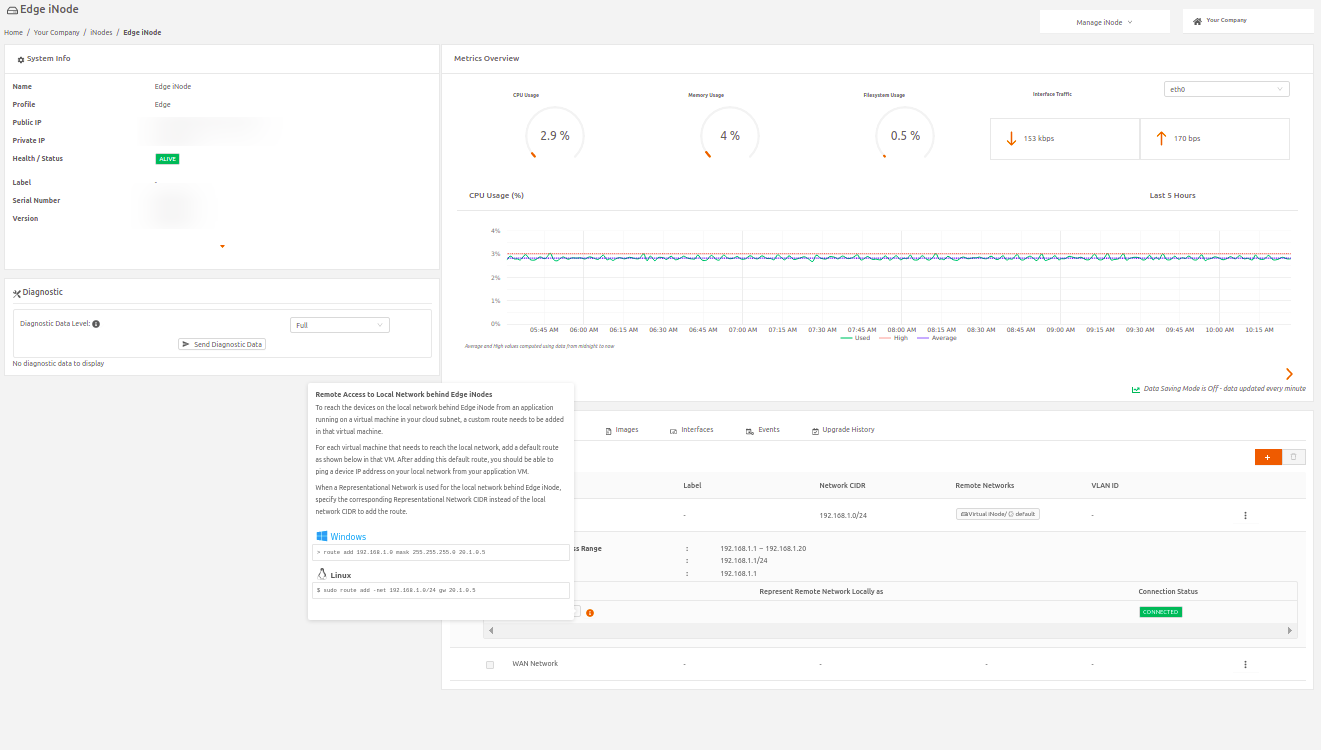Click the Data Saving Mode chart icon
The width and height of the screenshot is (1321, 750).
point(1136,389)
